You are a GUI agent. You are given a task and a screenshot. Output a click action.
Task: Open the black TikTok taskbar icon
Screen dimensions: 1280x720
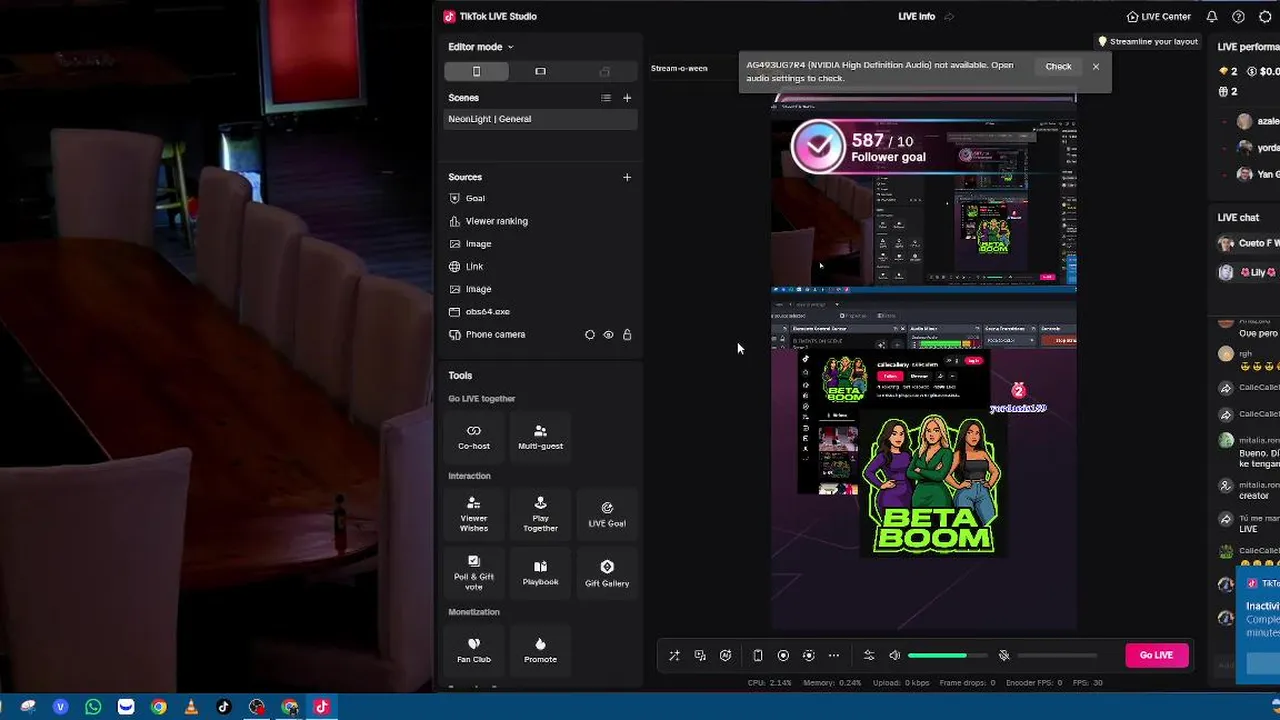[224, 707]
